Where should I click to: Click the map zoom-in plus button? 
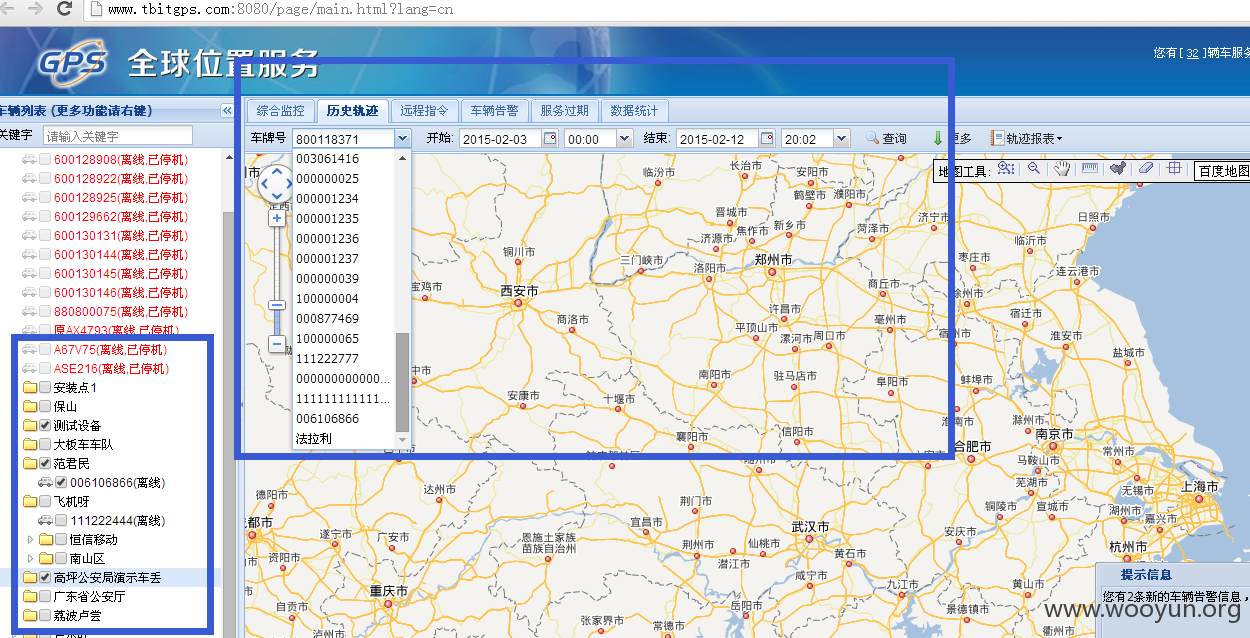coord(277,217)
